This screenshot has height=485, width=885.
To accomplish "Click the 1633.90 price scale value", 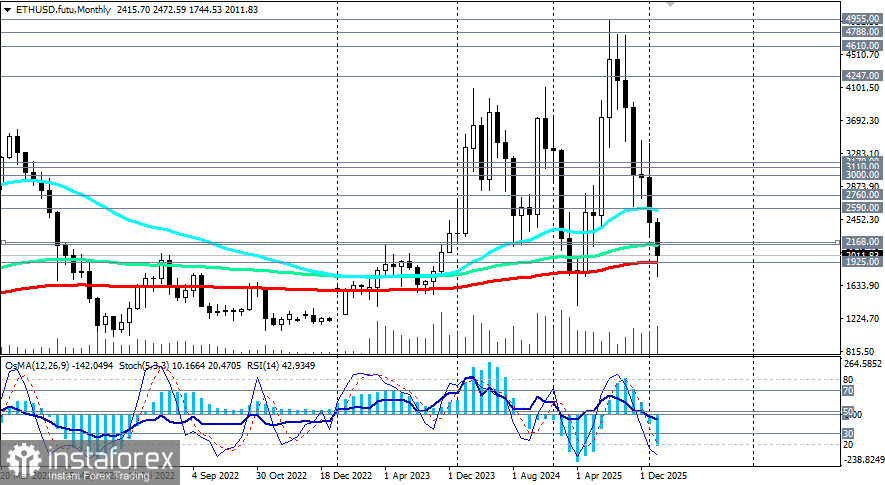I will point(861,286).
